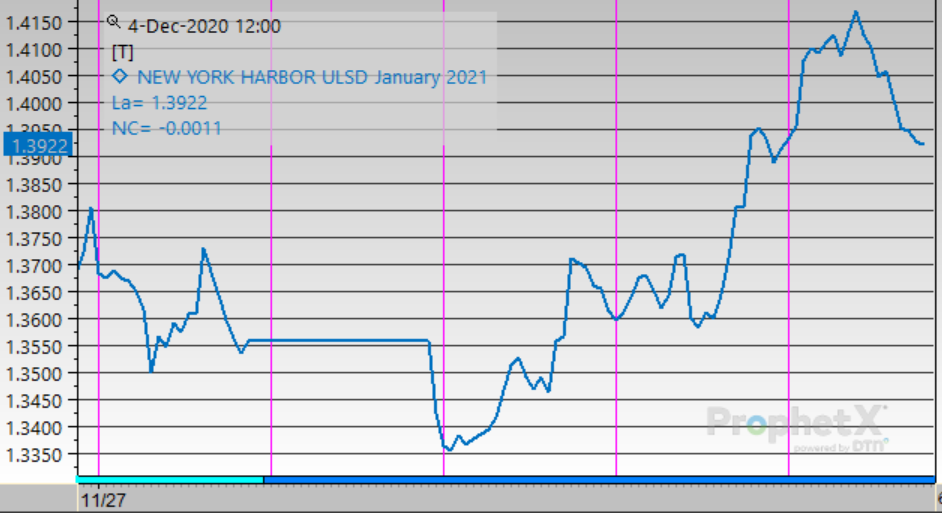Click the 1.3550 price axis label
The image size is (942, 513).
36,346
